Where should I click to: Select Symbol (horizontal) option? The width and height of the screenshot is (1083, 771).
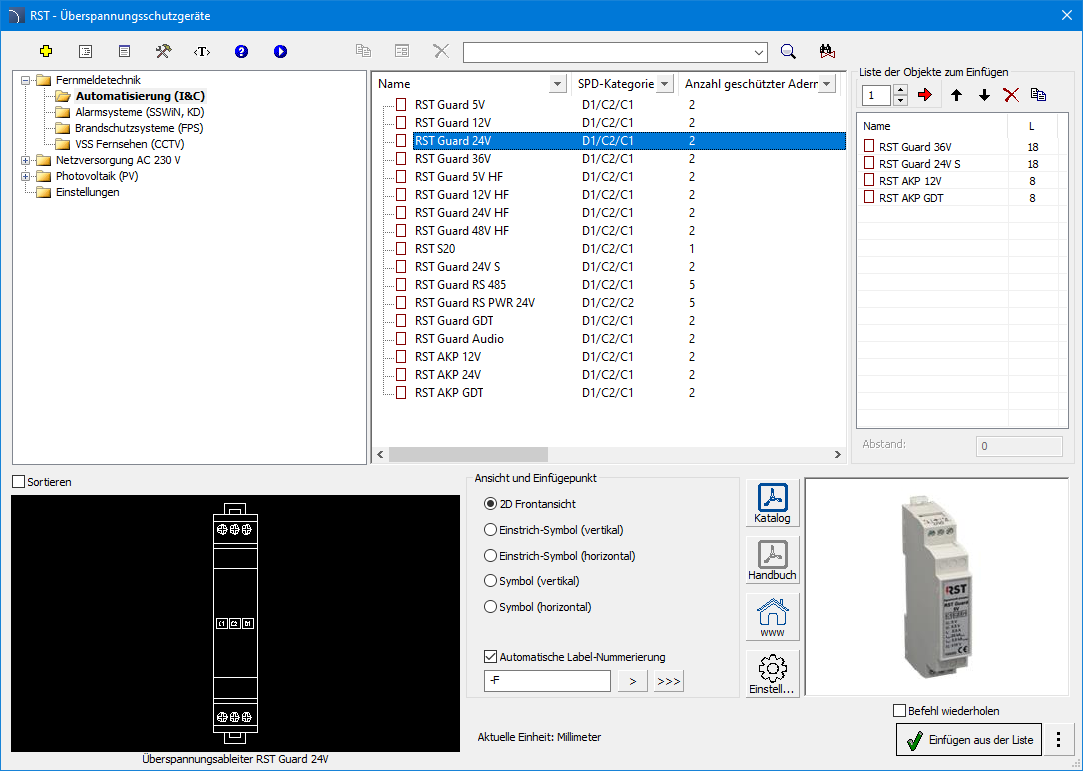point(490,607)
